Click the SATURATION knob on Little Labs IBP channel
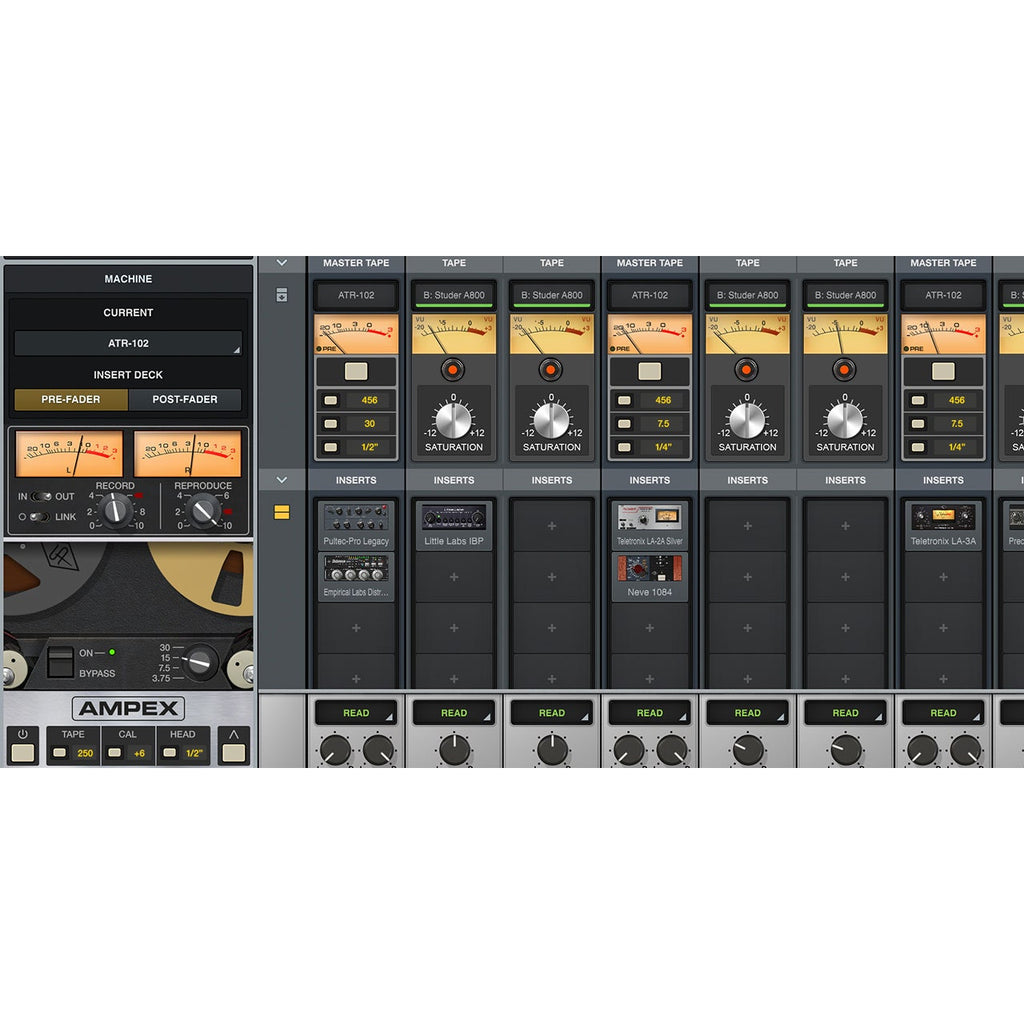Viewport: 1024px width, 1024px height. click(453, 421)
